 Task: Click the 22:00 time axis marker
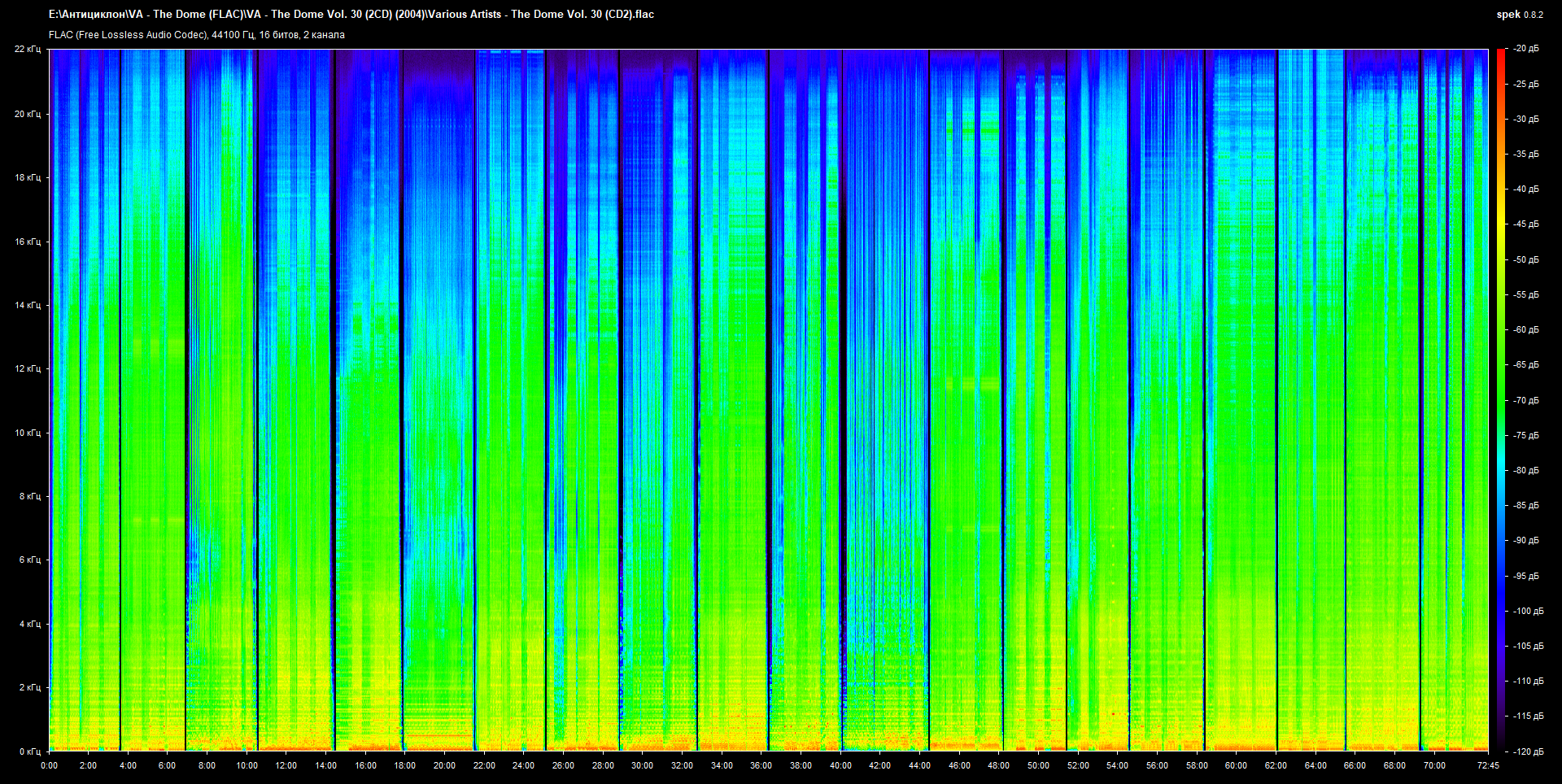click(x=484, y=765)
